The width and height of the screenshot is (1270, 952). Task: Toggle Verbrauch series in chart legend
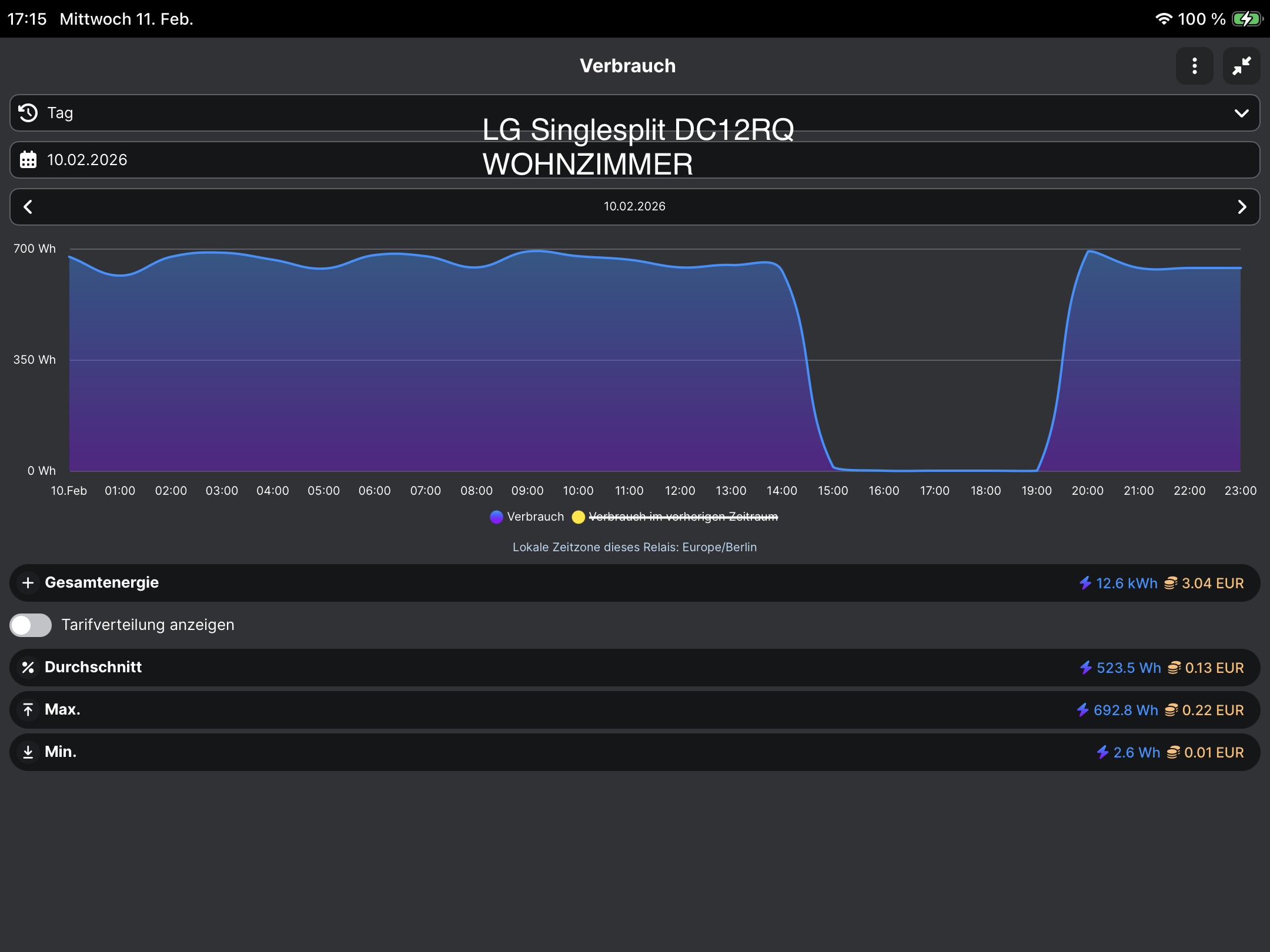pos(534,517)
